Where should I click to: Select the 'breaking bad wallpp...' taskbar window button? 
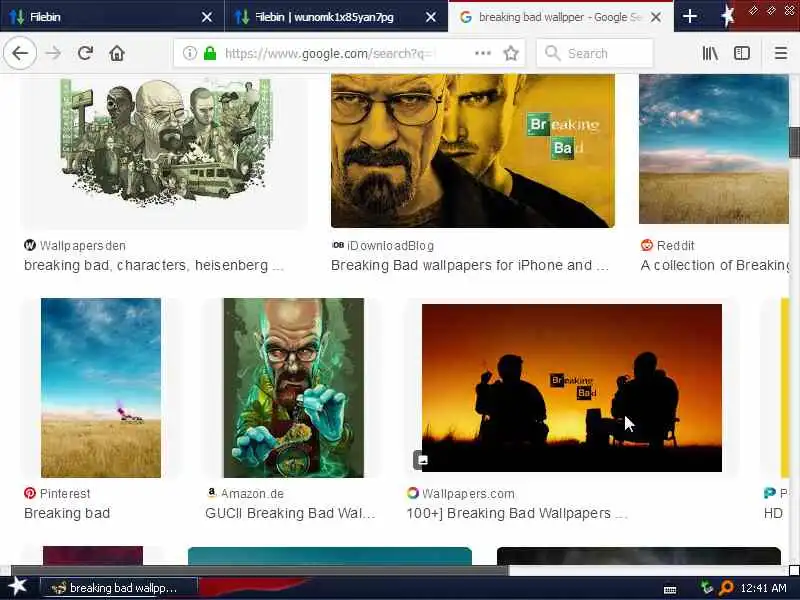pyautogui.click(x=118, y=588)
